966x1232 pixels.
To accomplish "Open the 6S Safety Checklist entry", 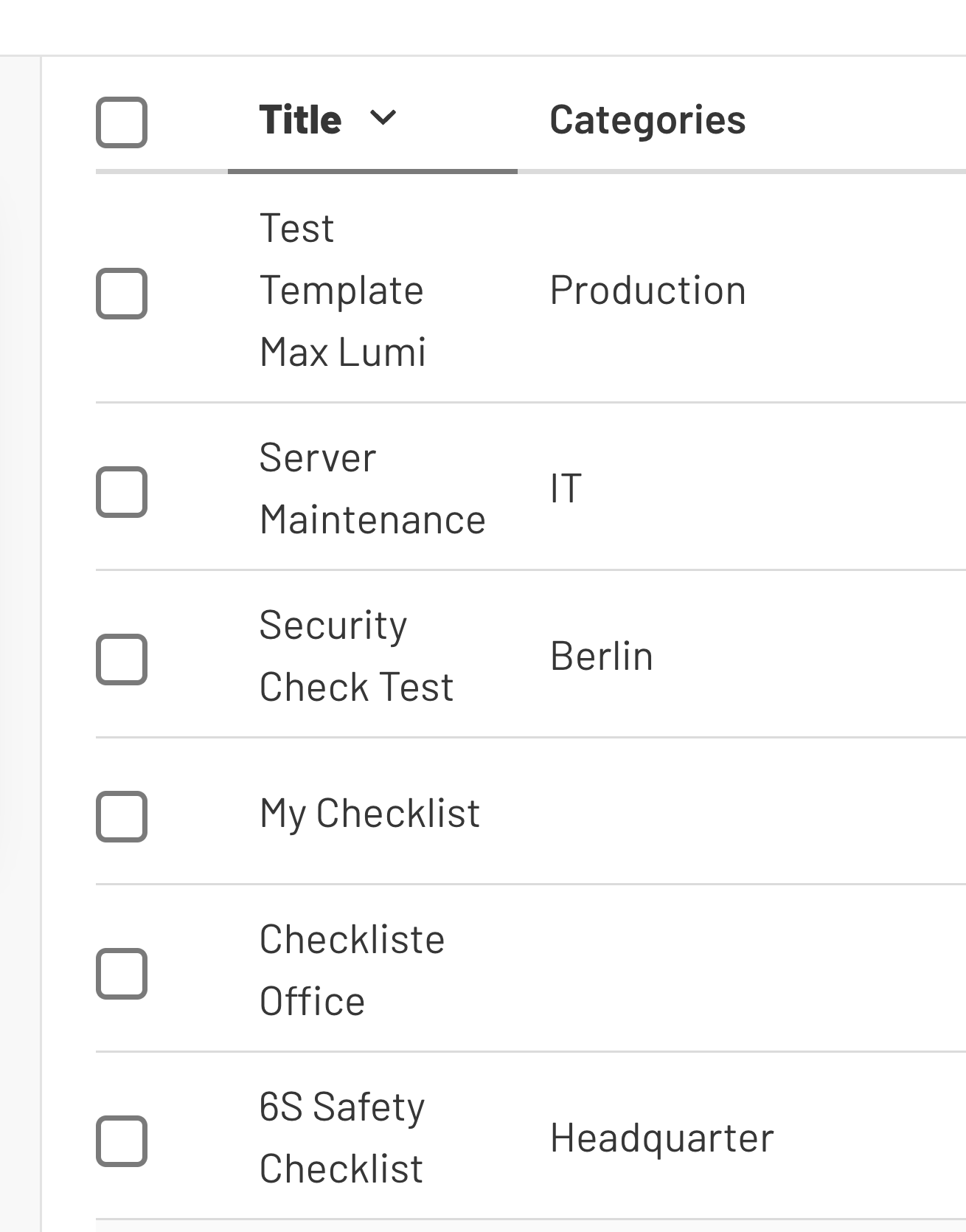I will 341,1138.
